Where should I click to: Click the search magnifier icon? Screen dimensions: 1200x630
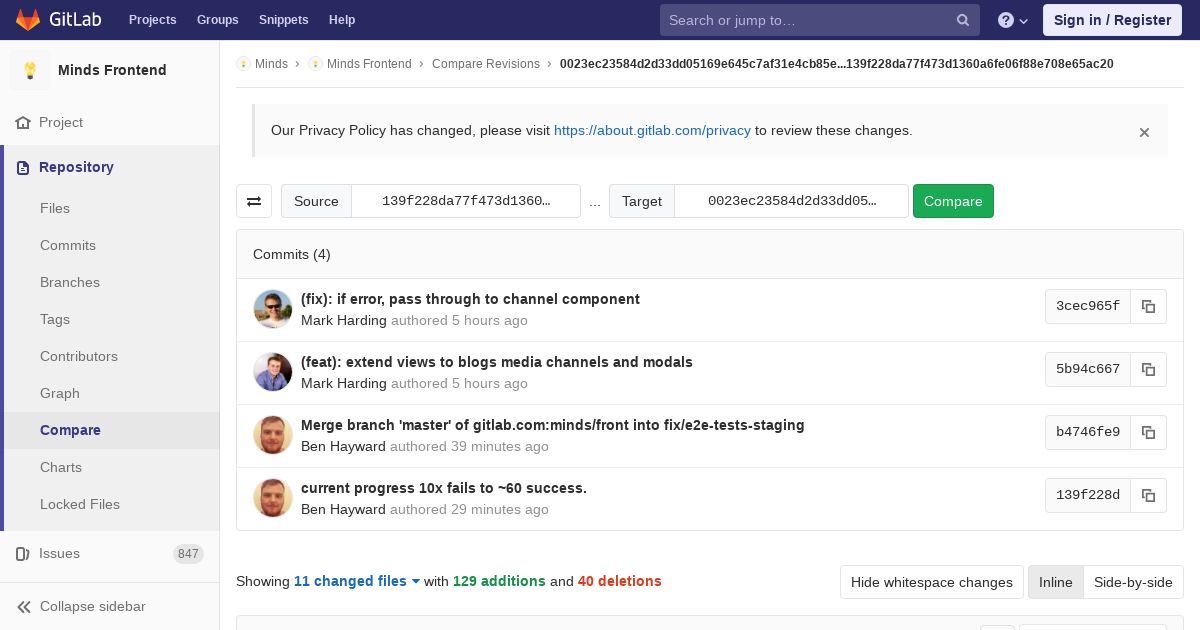pyautogui.click(x=963, y=20)
